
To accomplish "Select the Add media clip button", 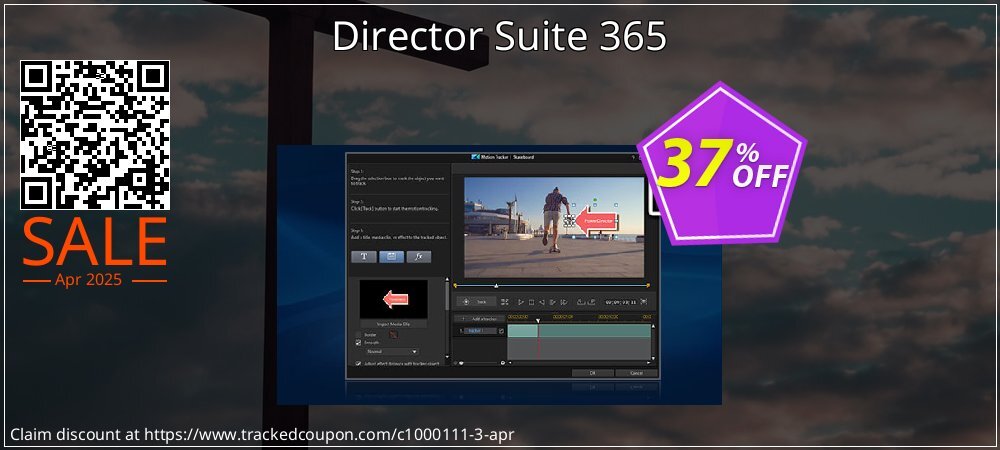I will coord(392,256).
